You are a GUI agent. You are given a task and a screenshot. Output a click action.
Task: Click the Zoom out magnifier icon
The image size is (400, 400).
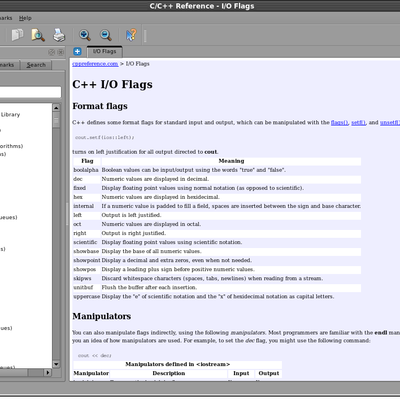(x=106, y=35)
